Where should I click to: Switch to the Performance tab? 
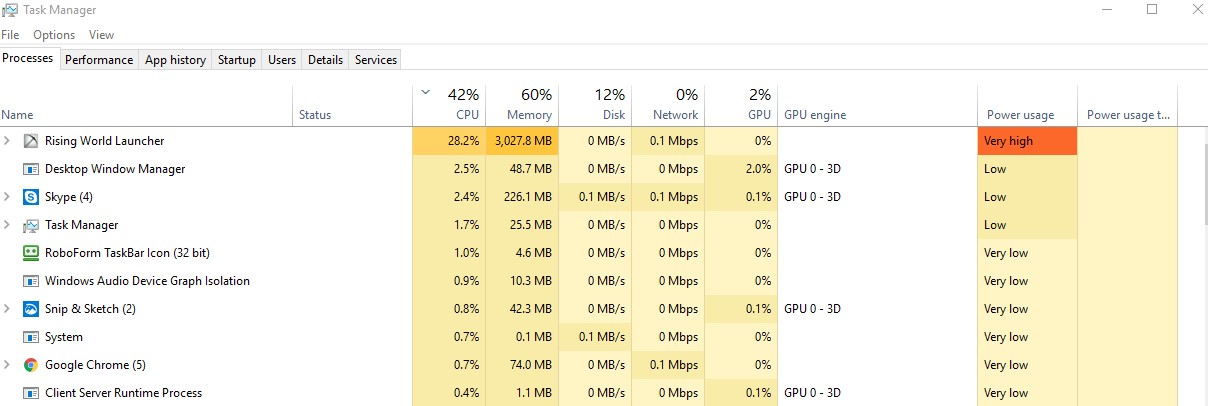tap(99, 60)
